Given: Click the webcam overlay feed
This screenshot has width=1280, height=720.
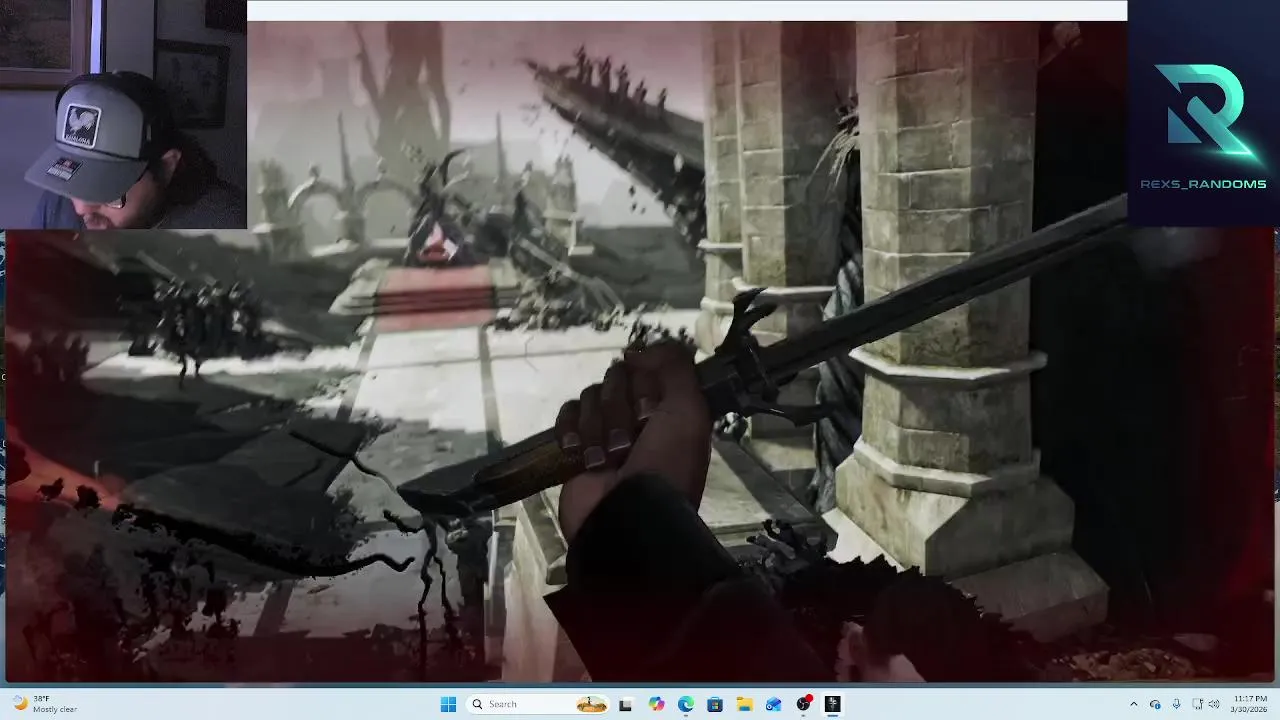Looking at the screenshot, I should tap(123, 114).
